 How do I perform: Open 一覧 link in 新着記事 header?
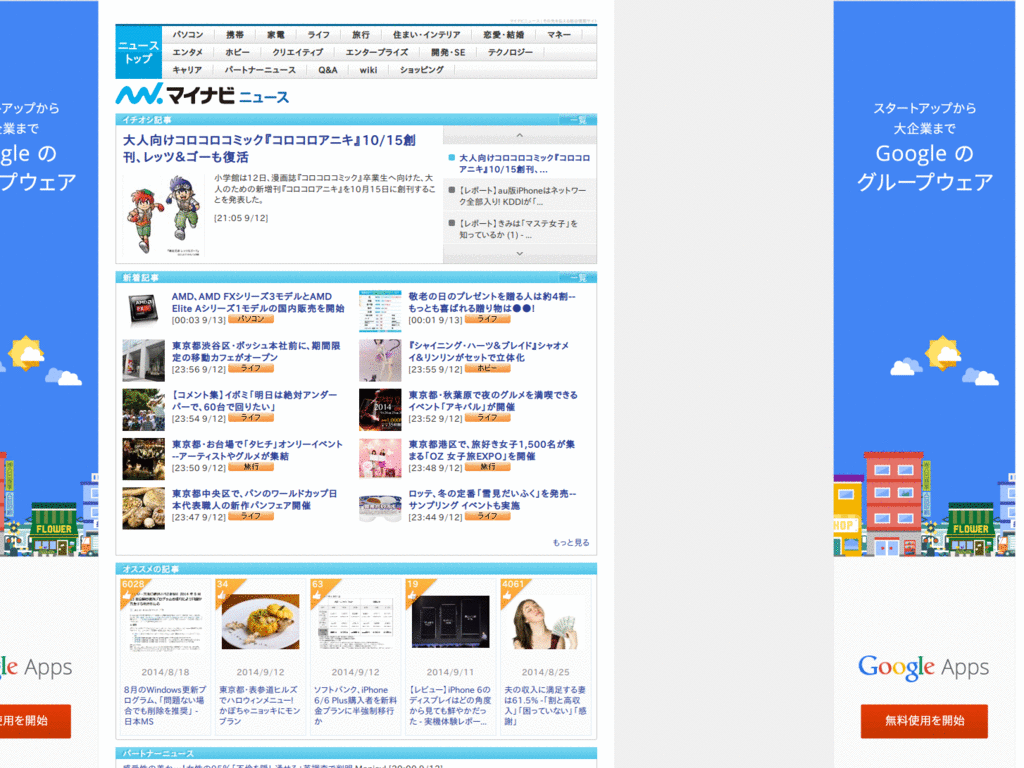(x=578, y=278)
